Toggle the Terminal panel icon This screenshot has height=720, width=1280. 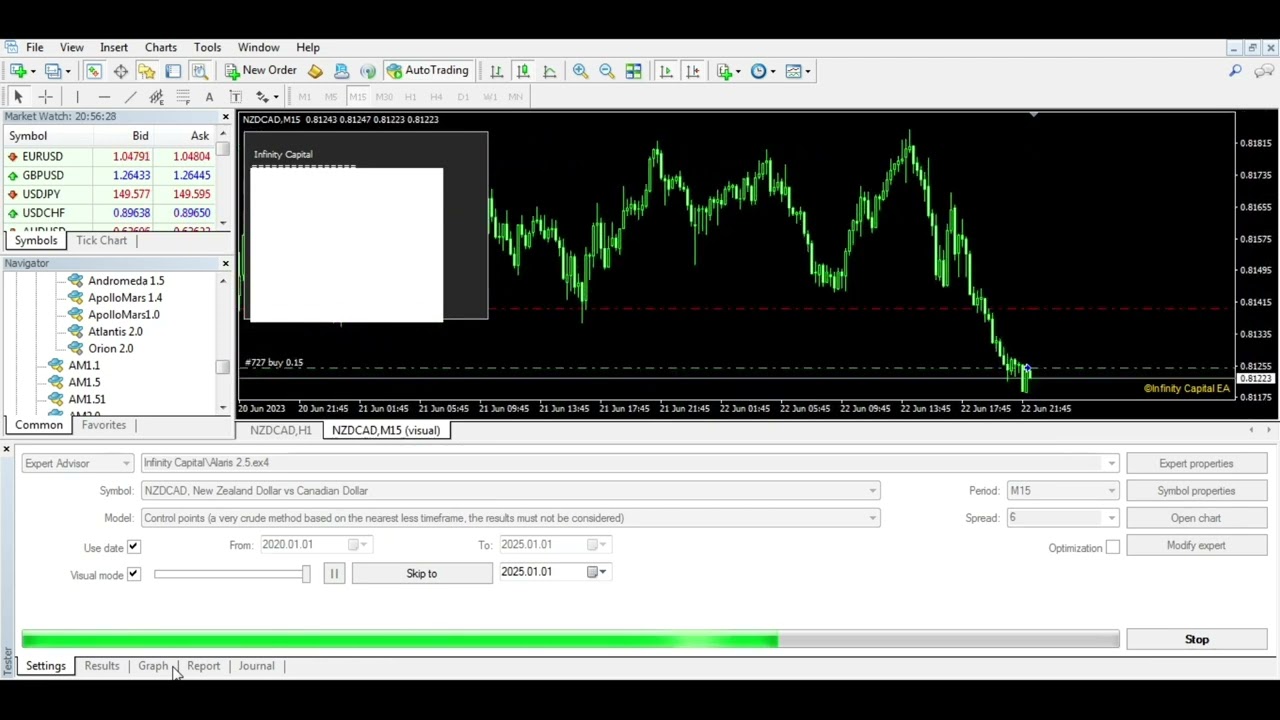173,71
